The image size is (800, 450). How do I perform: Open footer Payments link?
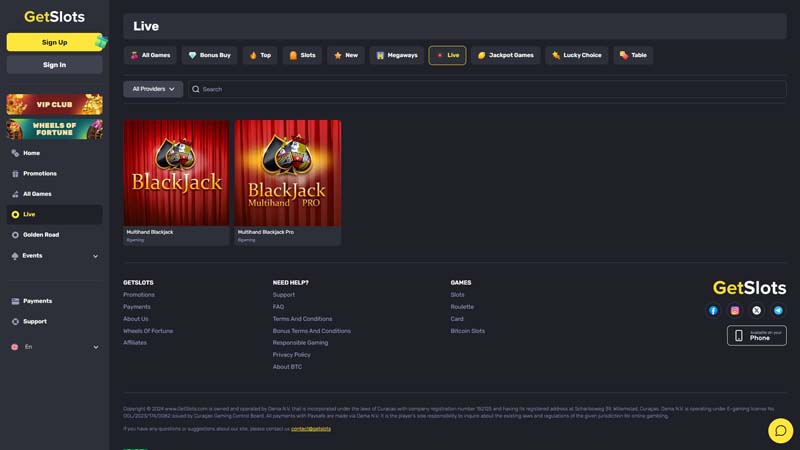[x=137, y=307]
